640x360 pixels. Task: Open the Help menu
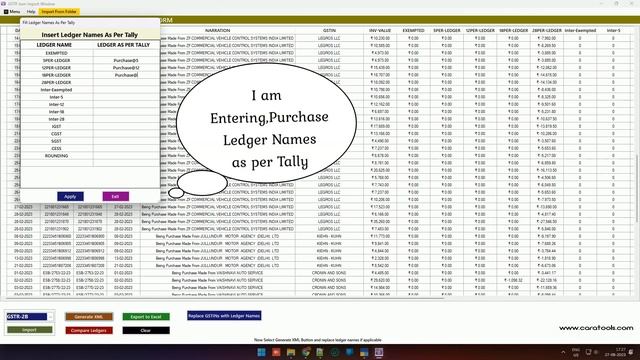point(31,12)
